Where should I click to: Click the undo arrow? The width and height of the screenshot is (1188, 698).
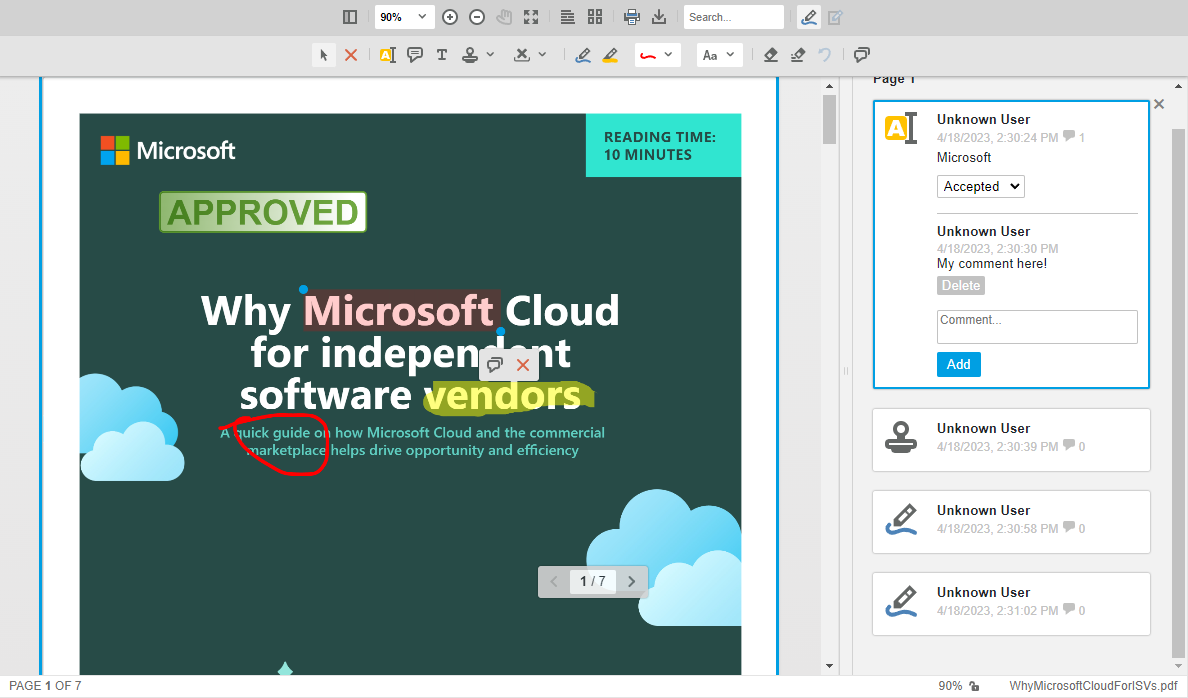(824, 55)
